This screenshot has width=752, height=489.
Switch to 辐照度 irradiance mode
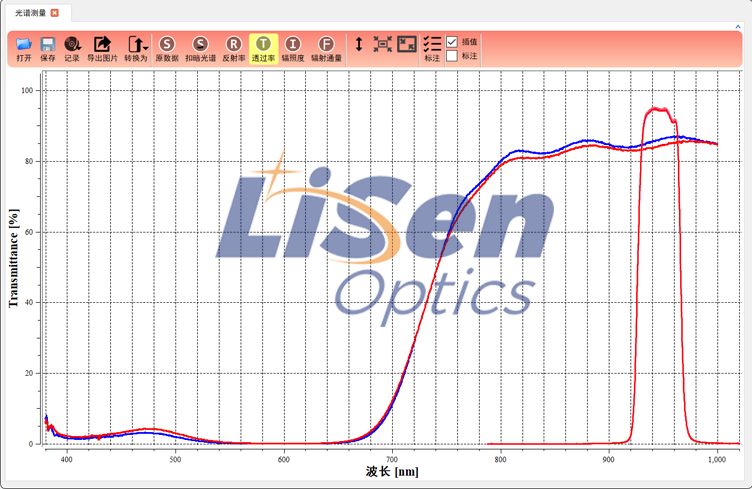pyautogui.click(x=293, y=49)
